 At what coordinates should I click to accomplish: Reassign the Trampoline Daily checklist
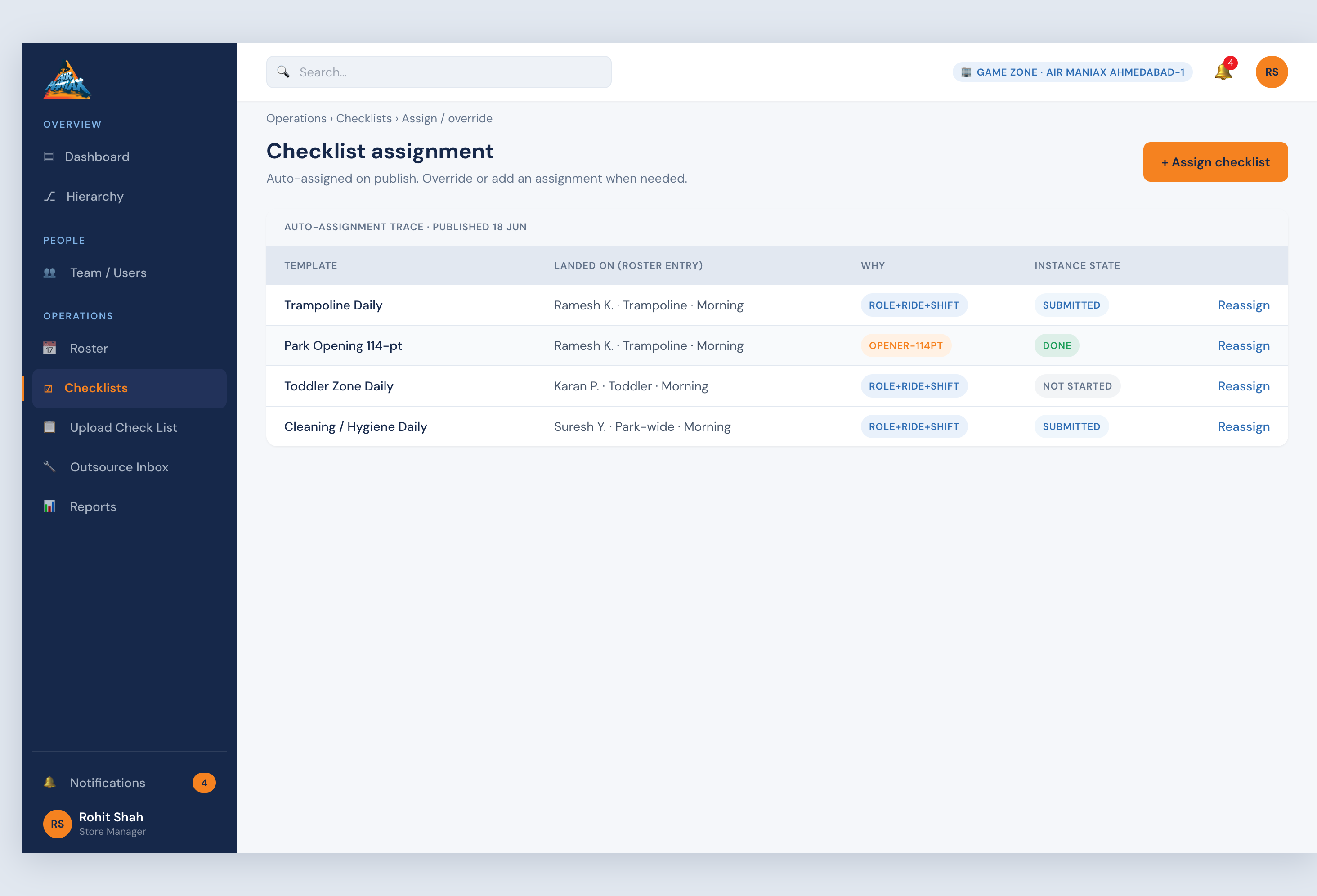point(1244,305)
